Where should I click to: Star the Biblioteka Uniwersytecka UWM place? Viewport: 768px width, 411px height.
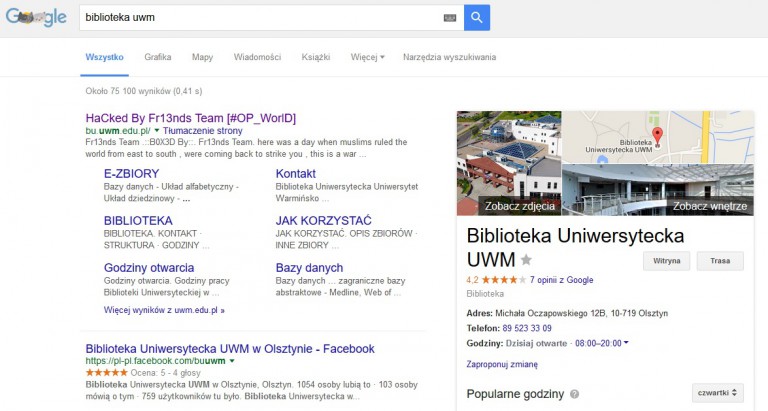pos(526,260)
